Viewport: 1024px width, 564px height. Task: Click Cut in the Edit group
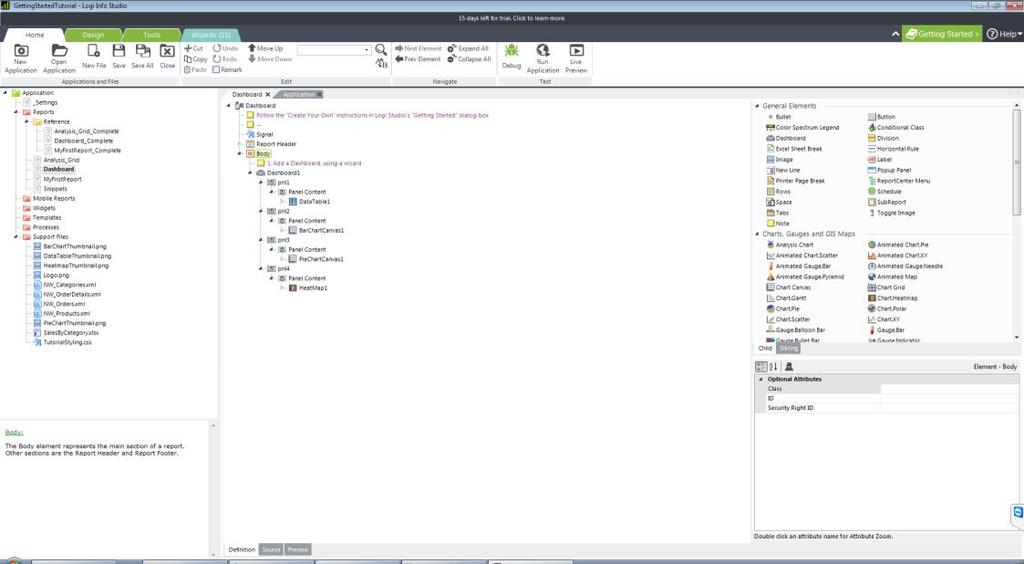point(193,48)
